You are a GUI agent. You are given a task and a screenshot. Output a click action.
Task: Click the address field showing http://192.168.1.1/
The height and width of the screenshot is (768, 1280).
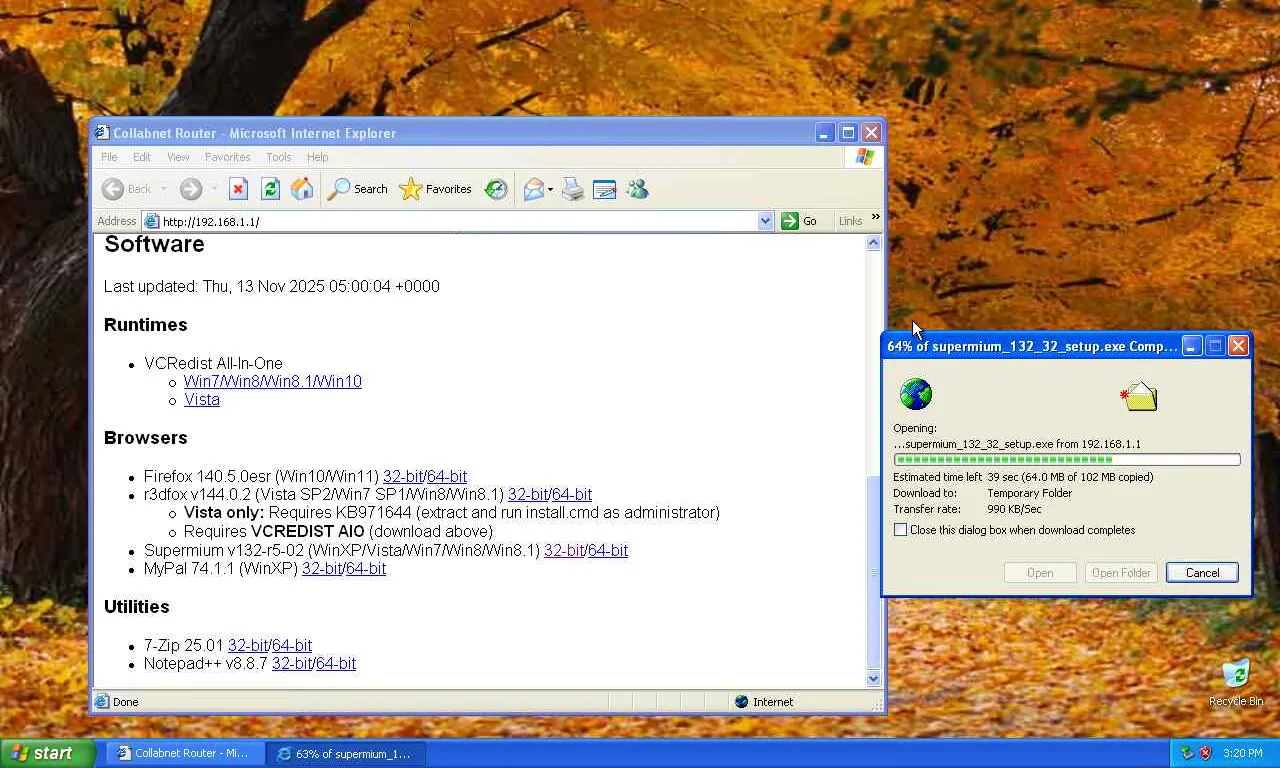(x=459, y=221)
